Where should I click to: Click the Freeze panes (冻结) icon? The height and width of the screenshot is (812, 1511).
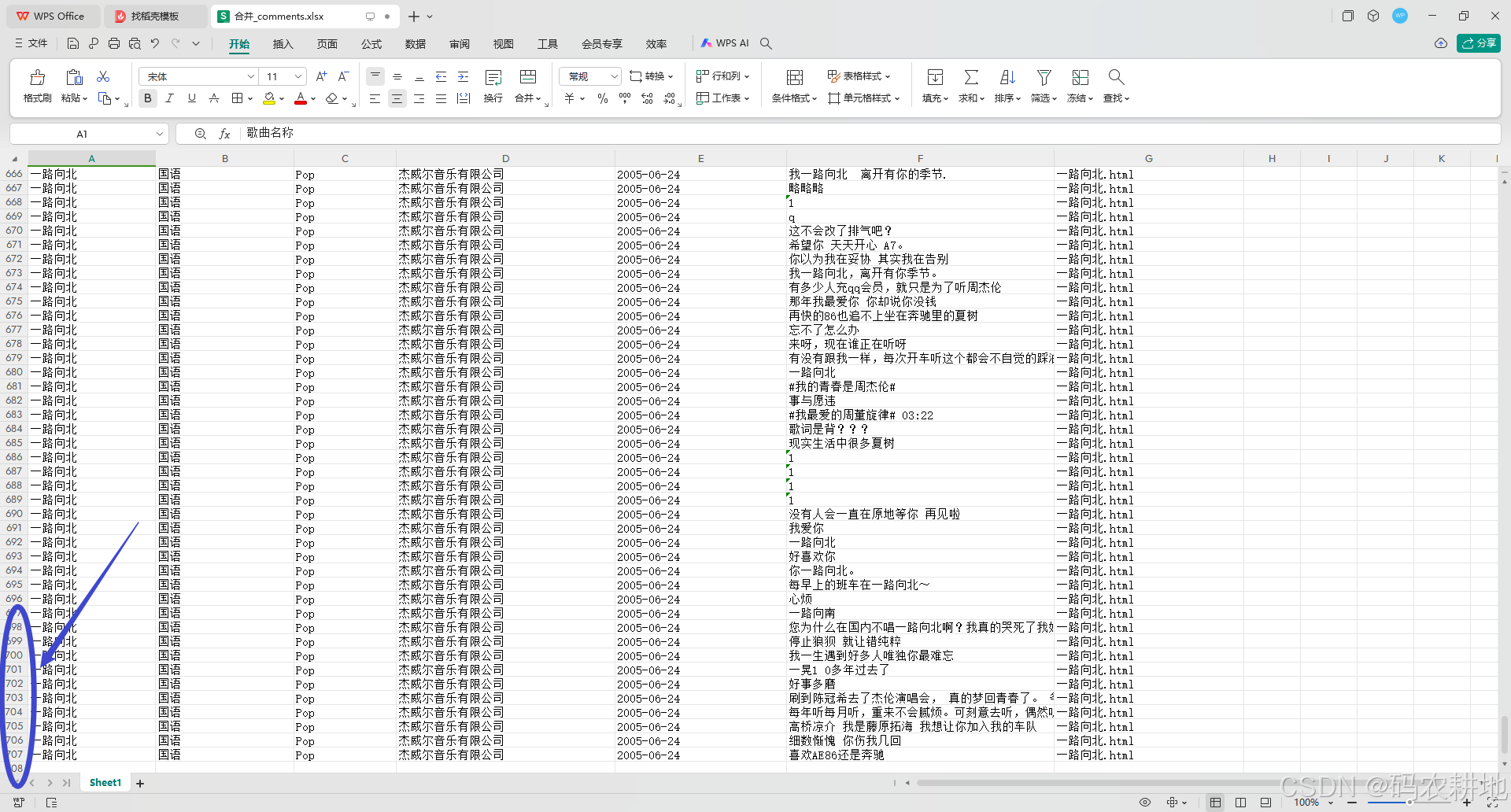click(x=1080, y=77)
